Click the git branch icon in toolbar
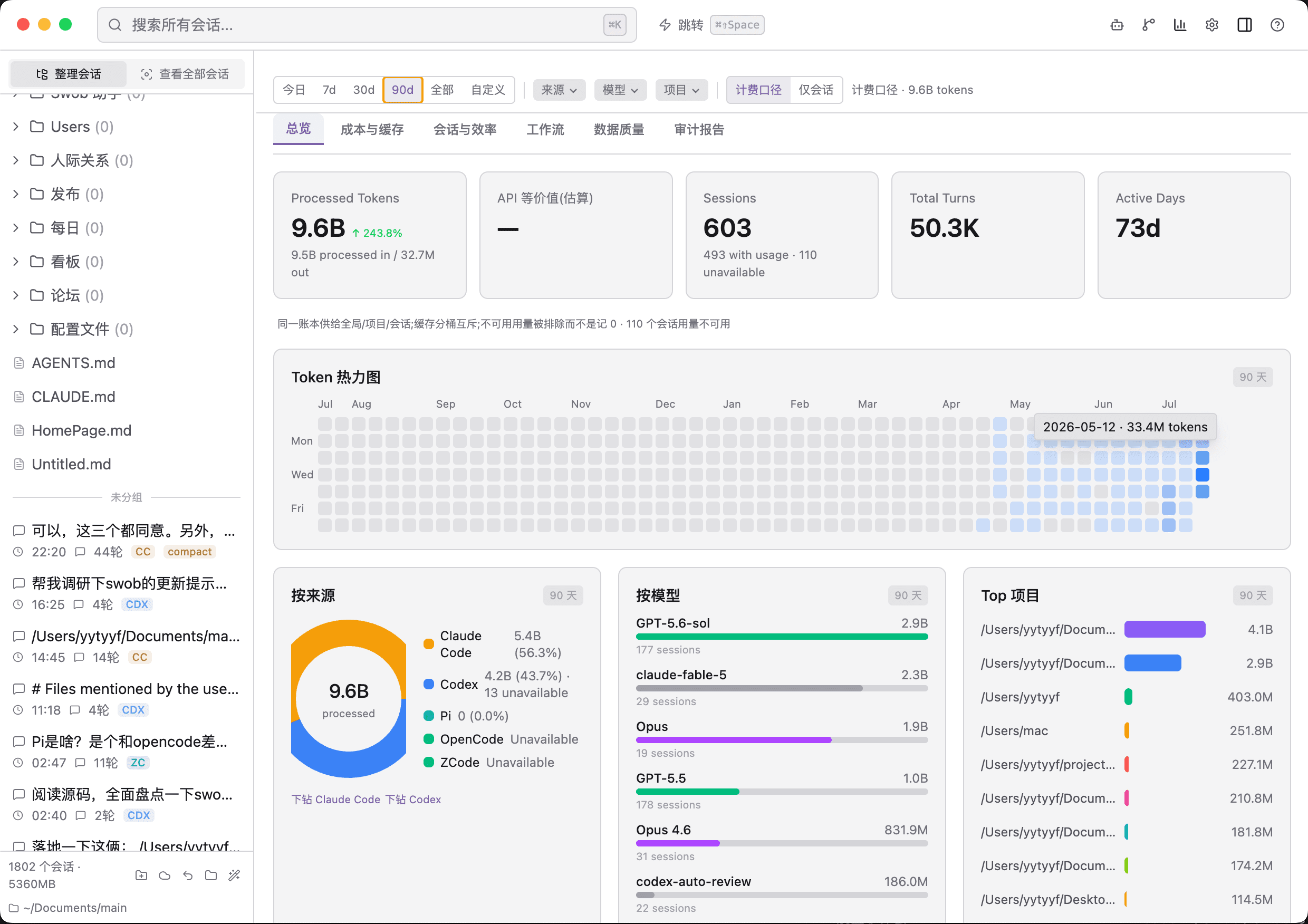This screenshot has height=924, width=1308. [x=1149, y=25]
